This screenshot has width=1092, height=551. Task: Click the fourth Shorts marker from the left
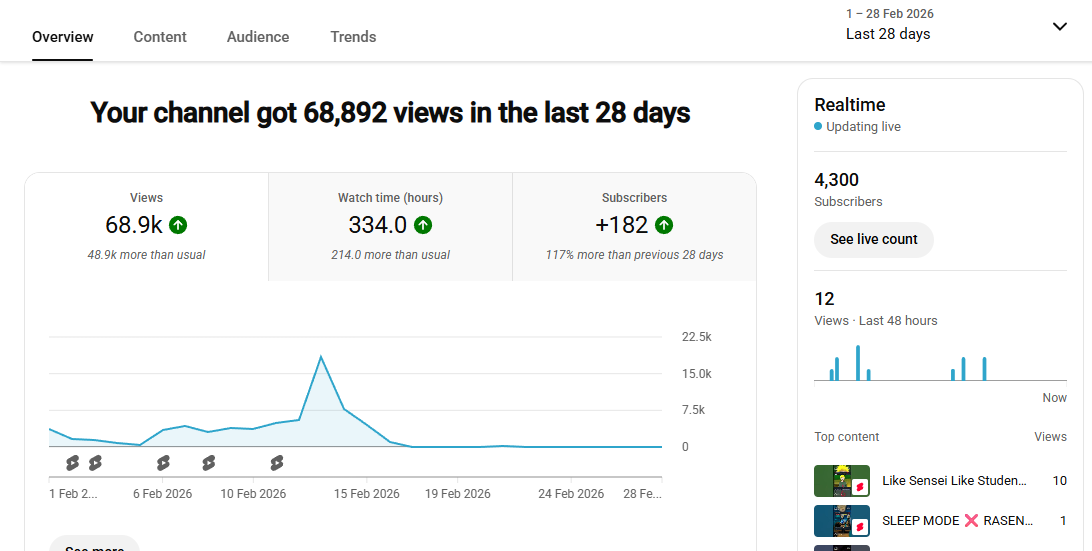[208, 463]
